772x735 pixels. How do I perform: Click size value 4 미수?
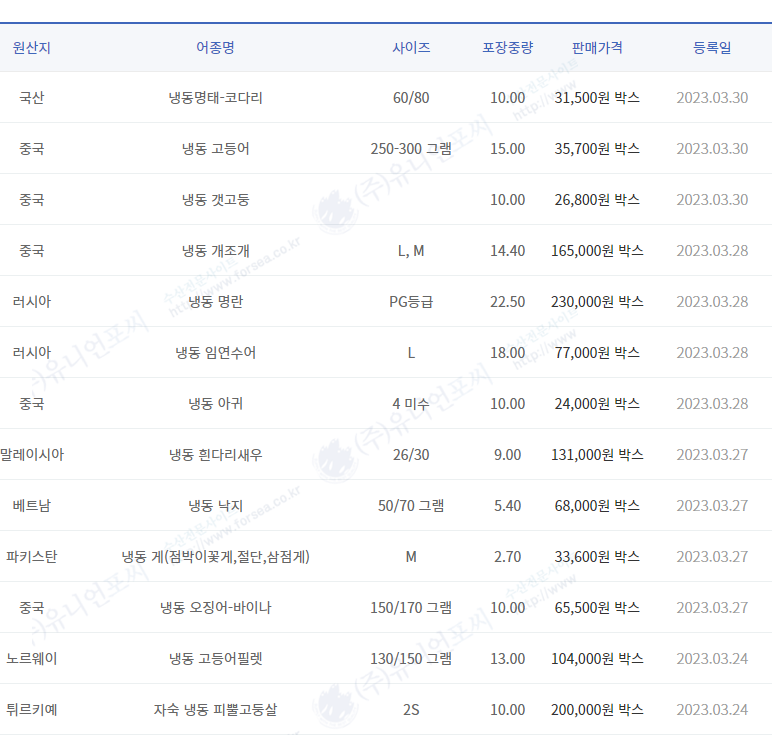pyautogui.click(x=411, y=404)
